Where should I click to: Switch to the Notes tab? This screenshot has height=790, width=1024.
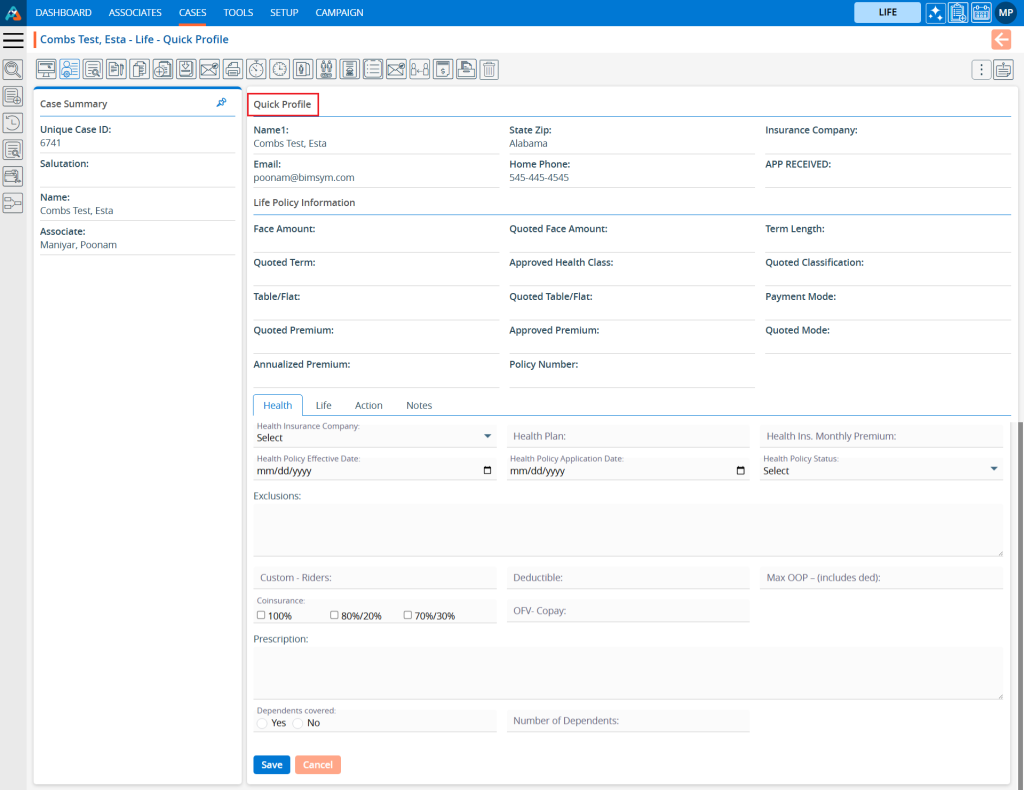pyautogui.click(x=419, y=405)
